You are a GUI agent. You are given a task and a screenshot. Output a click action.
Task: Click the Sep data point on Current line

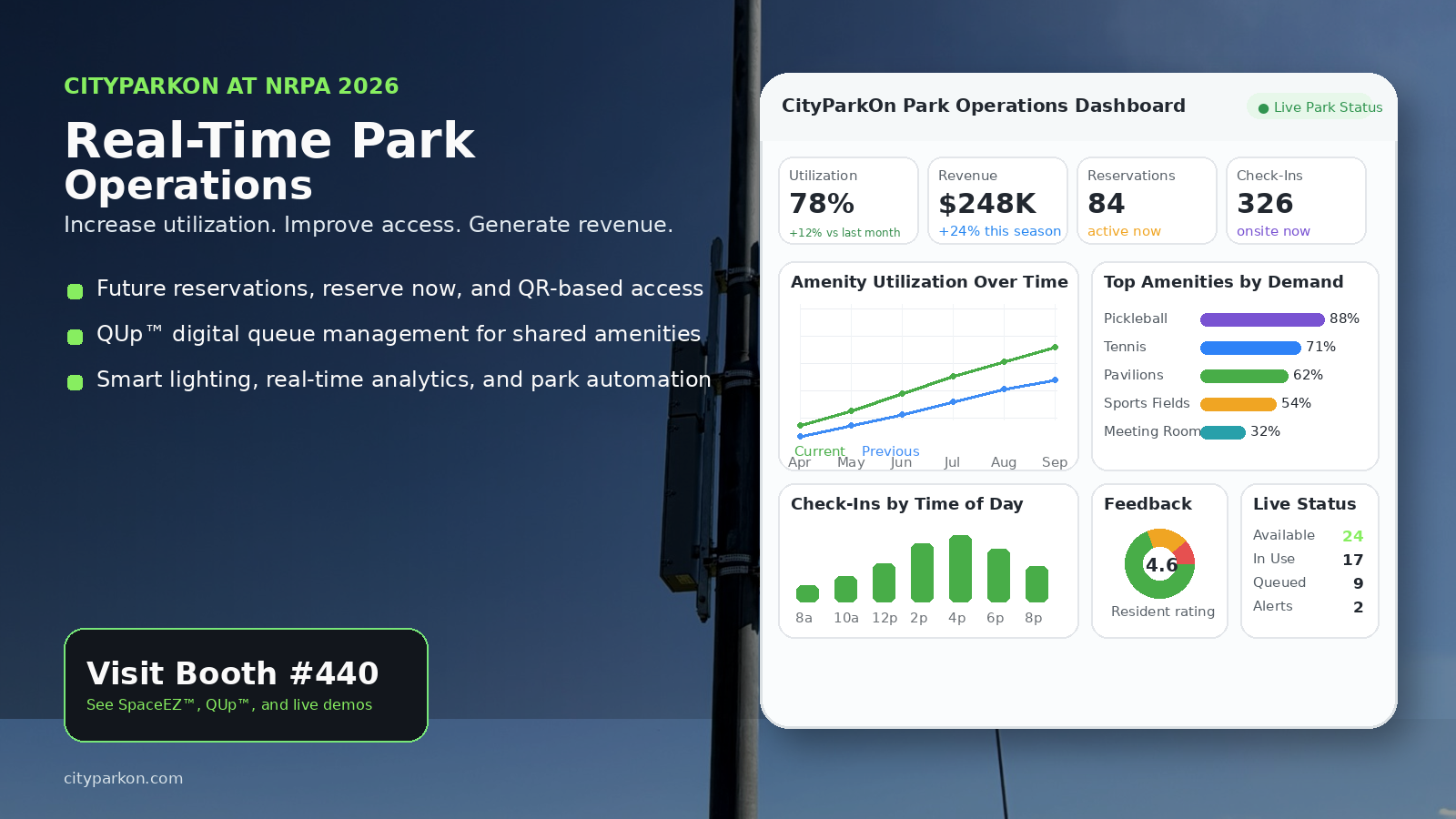point(1055,347)
